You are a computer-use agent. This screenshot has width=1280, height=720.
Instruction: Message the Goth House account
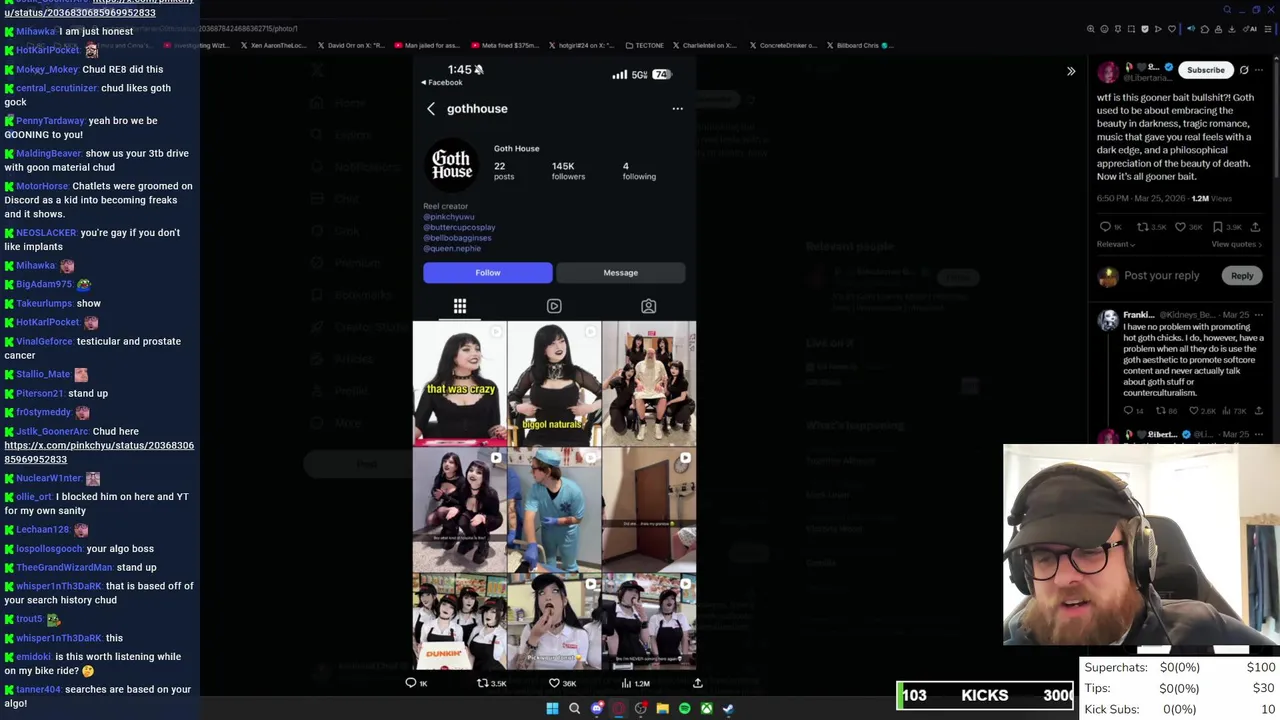(x=620, y=272)
